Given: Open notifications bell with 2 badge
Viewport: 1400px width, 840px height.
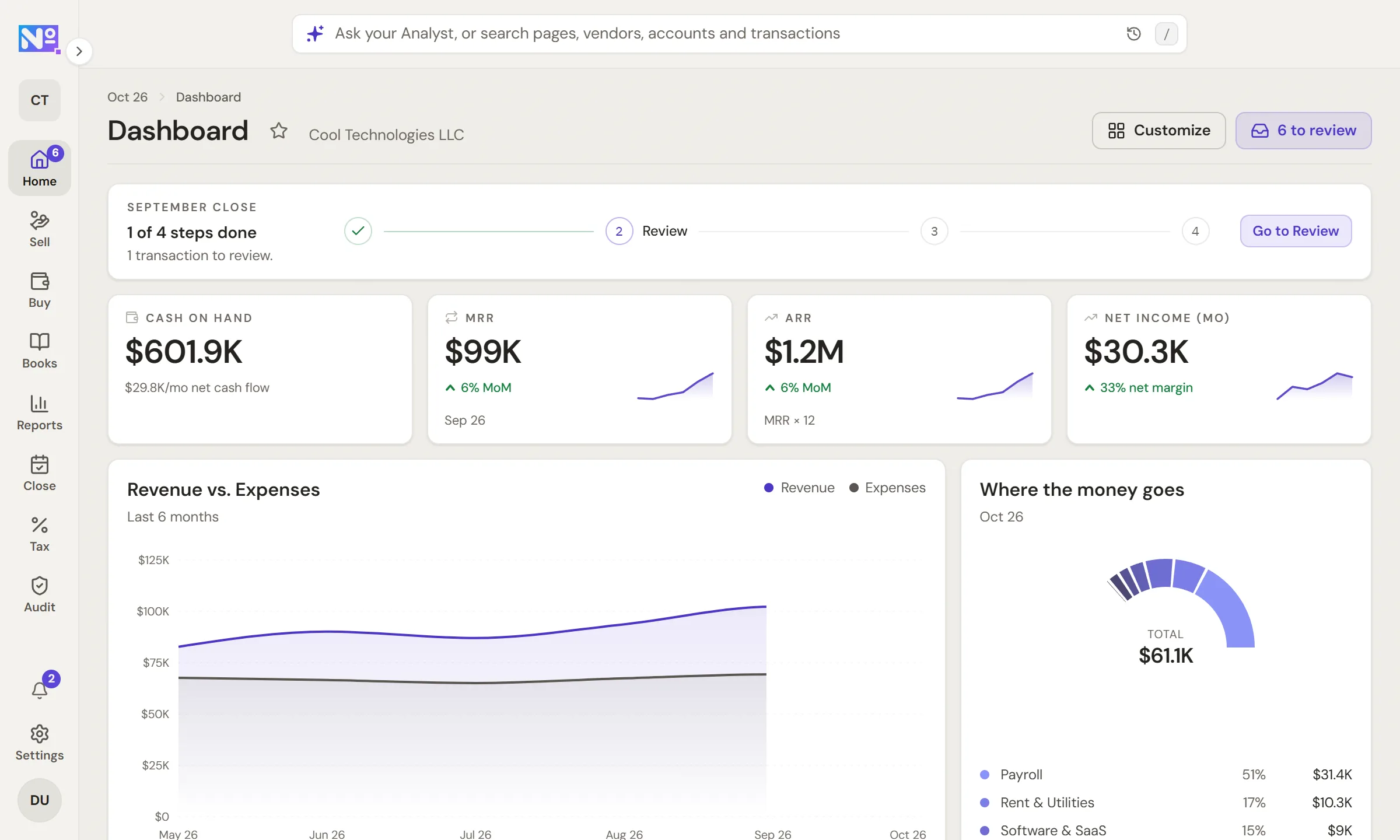Looking at the screenshot, I should click(40, 690).
